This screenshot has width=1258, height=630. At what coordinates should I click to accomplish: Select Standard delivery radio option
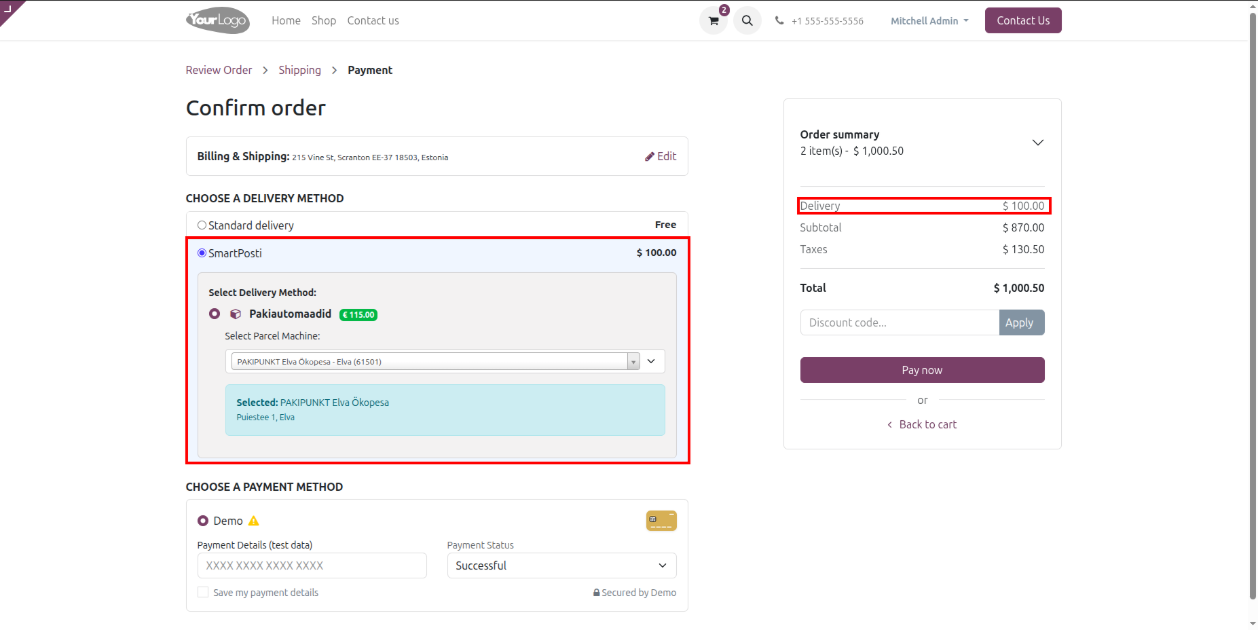click(202, 225)
